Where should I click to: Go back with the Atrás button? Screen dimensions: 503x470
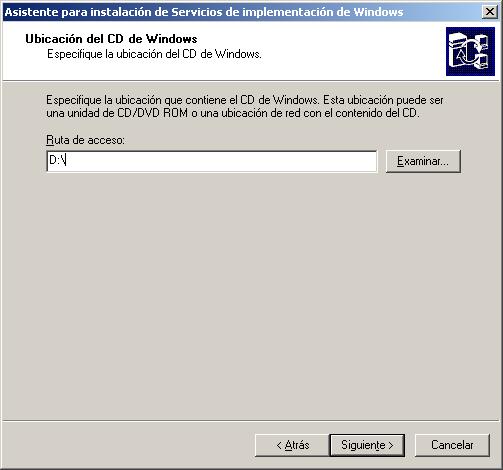pos(292,445)
